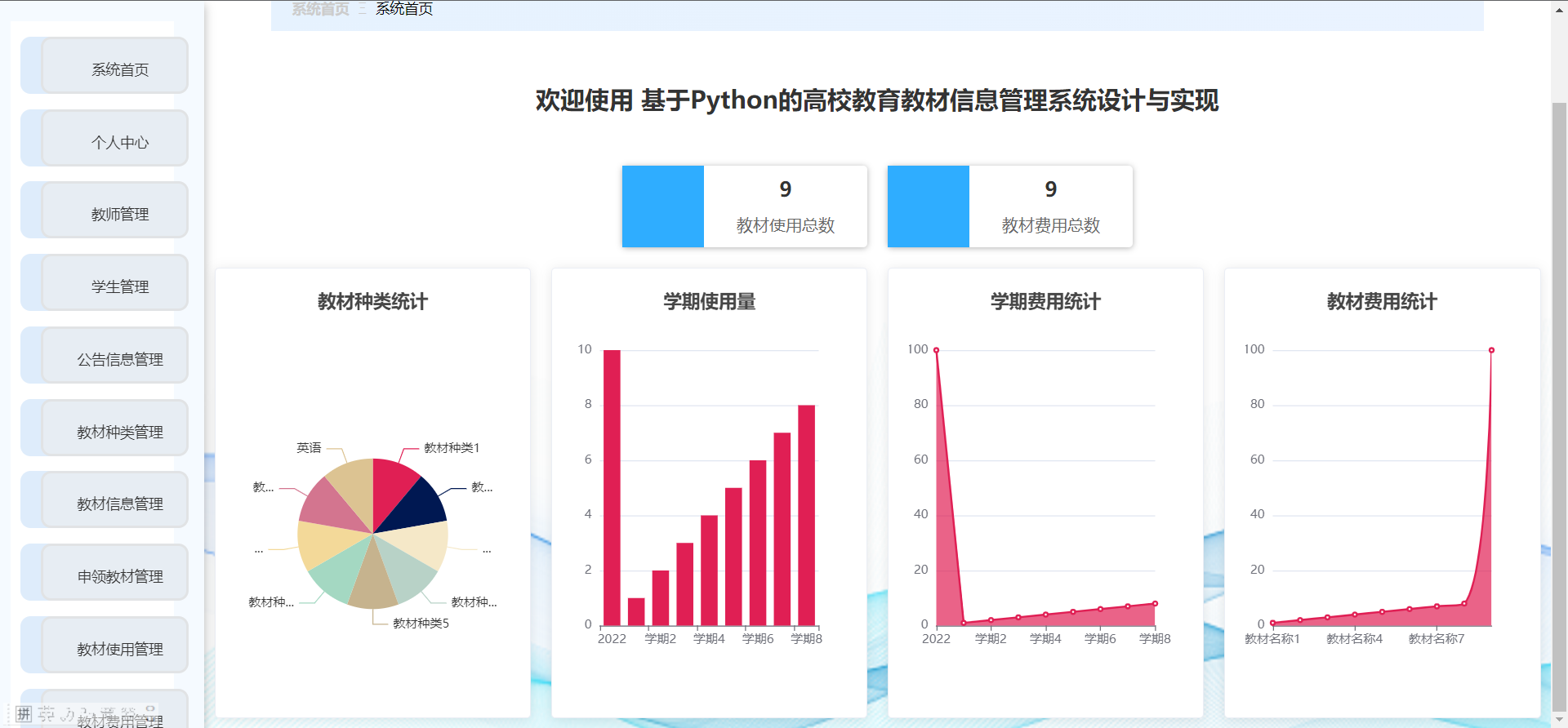The width and height of the screenshot is (1568, 728).
Task: Open the 教材使用管理 sidebar item
Action: (115, 646)
